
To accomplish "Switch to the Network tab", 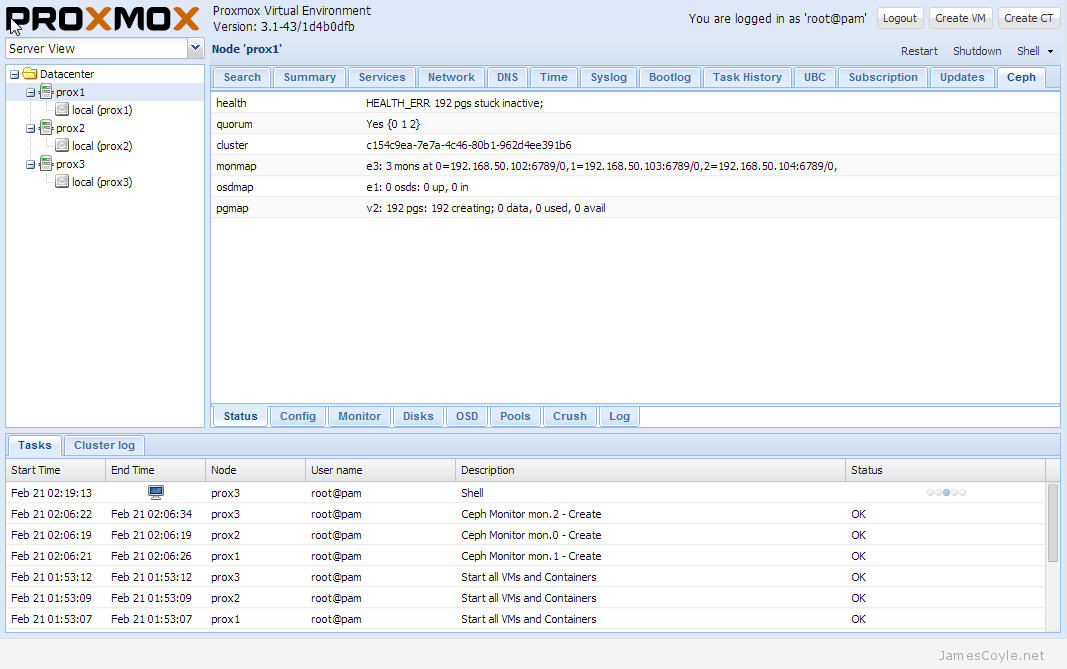I will tap(451, 78).
